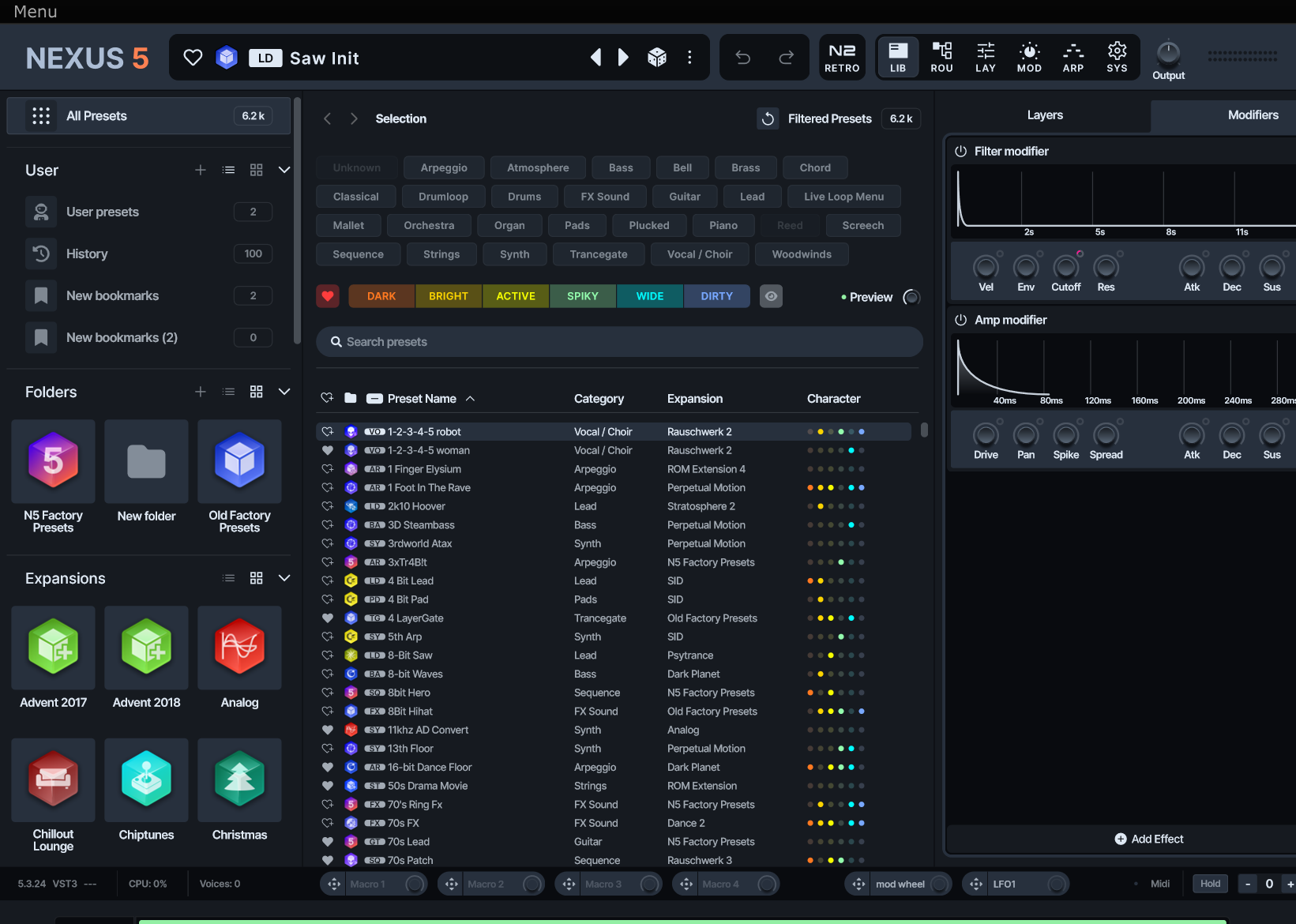Open the MOD modulation view
Viewport: 1296px width, 924px height.
coord(1029,58)
